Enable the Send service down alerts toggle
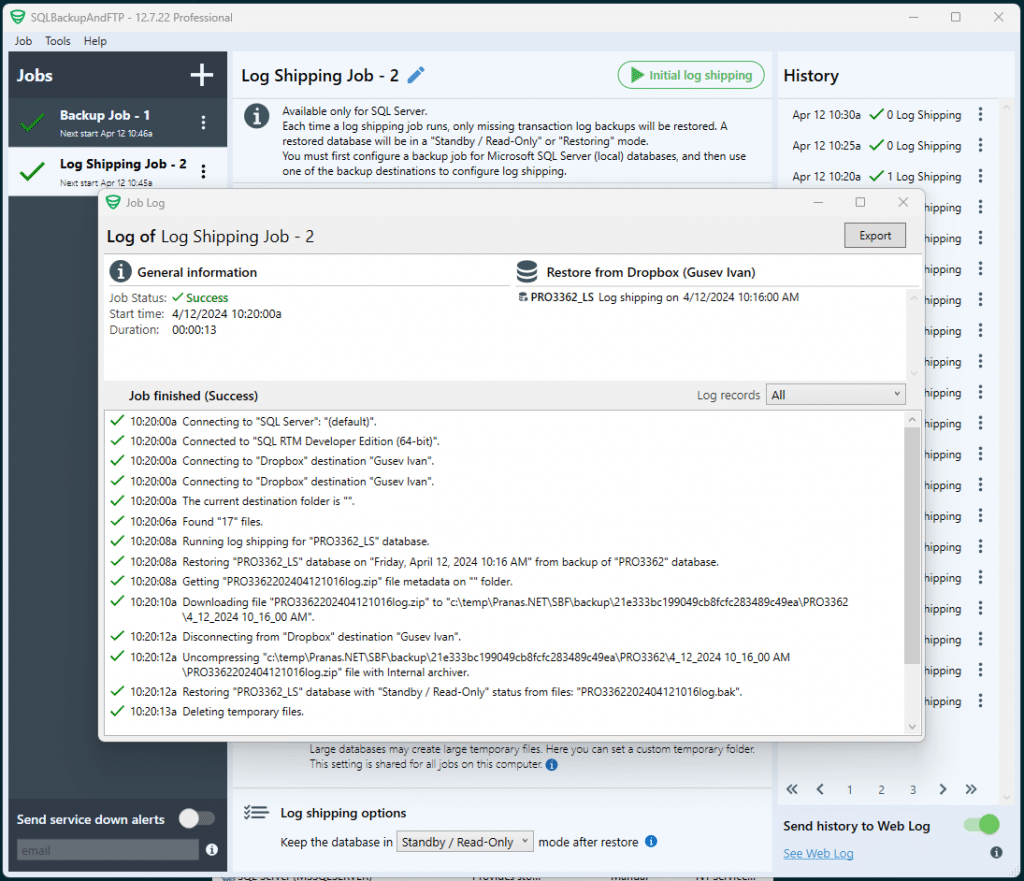Viewport: 1024px width, 881px height. pyautogui.click(x=196, y=818)
